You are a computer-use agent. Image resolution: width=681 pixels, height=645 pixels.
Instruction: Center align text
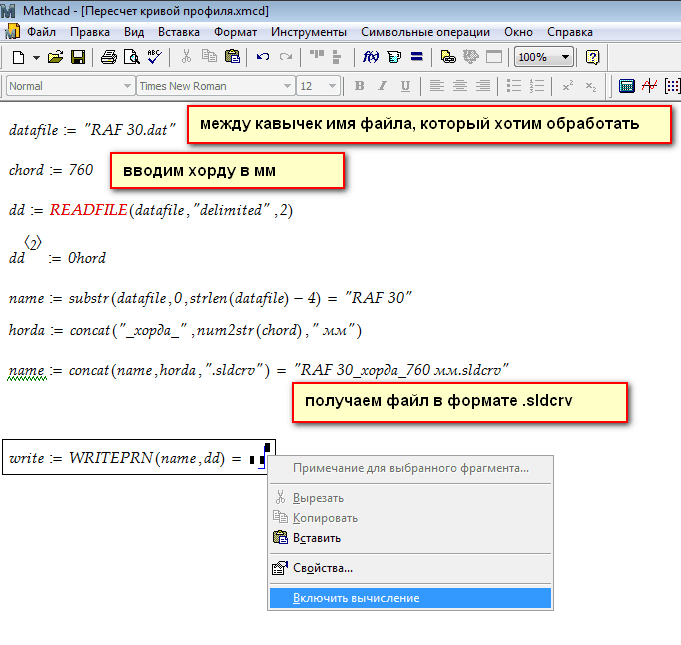460,86
